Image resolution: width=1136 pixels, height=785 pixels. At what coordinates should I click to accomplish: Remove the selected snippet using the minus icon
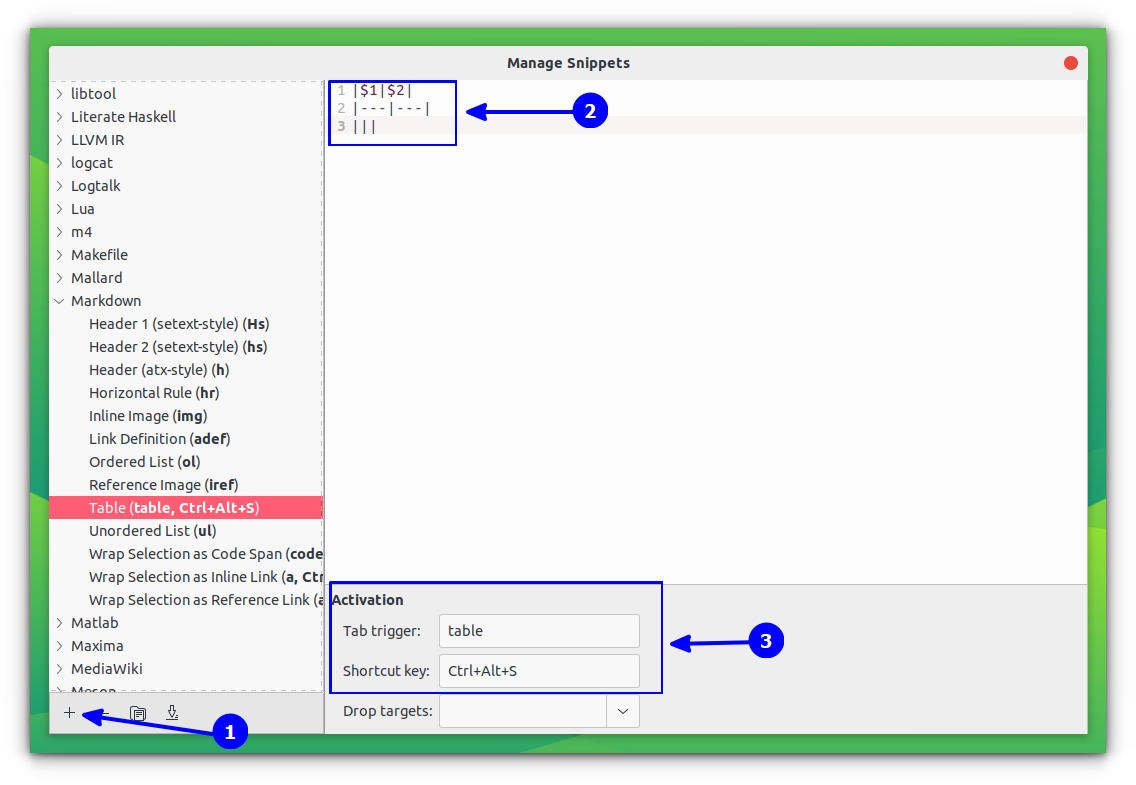coord(106,712)
